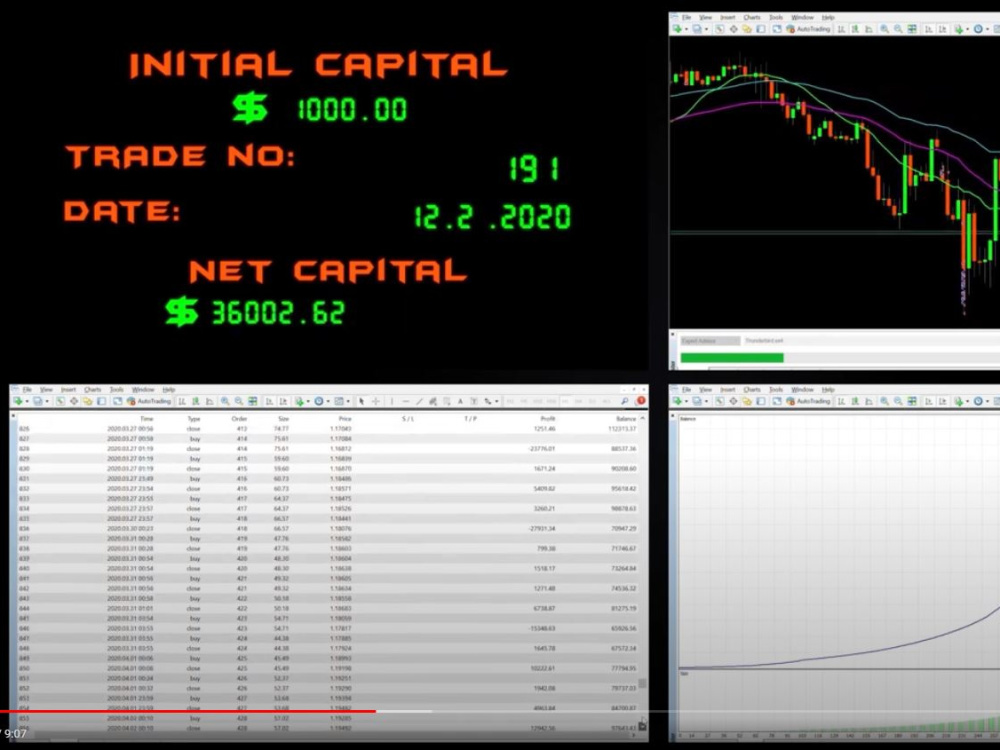Image resolution: width=1000 pixels, height=750 pixels.
Task: Click the Order column header
Action: pyautogui.click(x=239, y=418)
